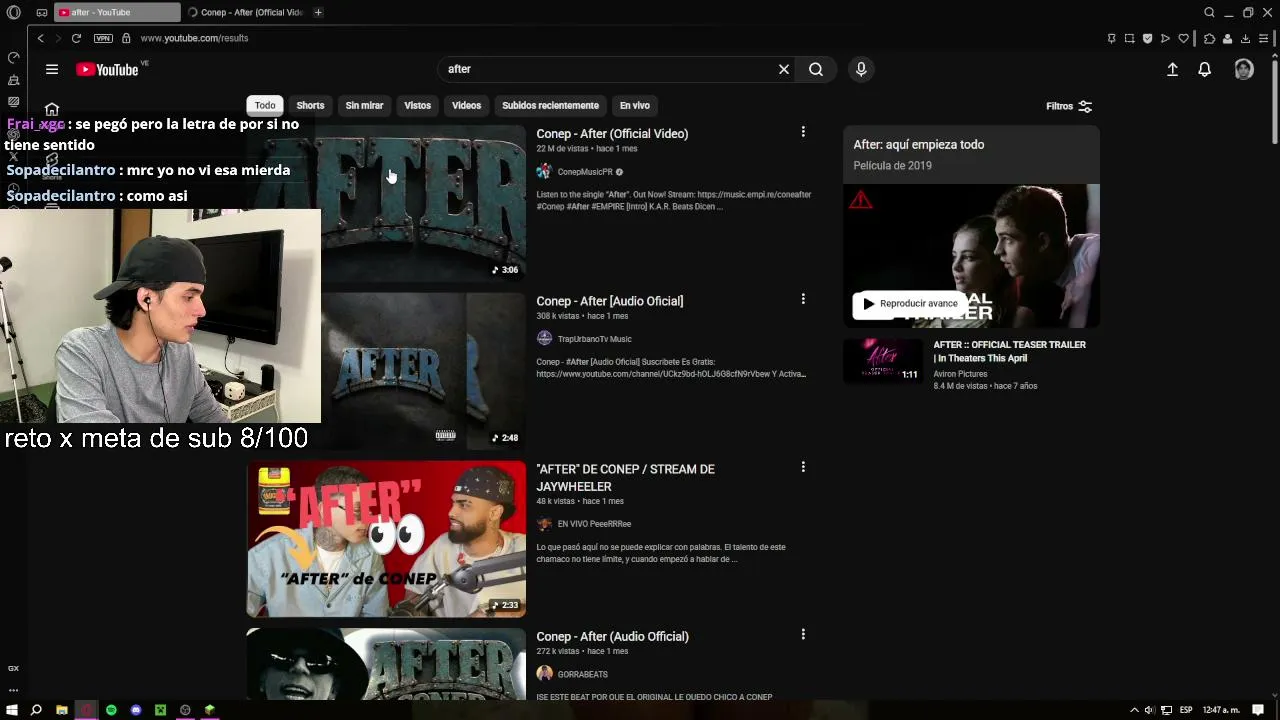The width and height of the screenshot is (1280, 720).
Task: Open Spotify from the taskbar
Action: coord(111,710)
